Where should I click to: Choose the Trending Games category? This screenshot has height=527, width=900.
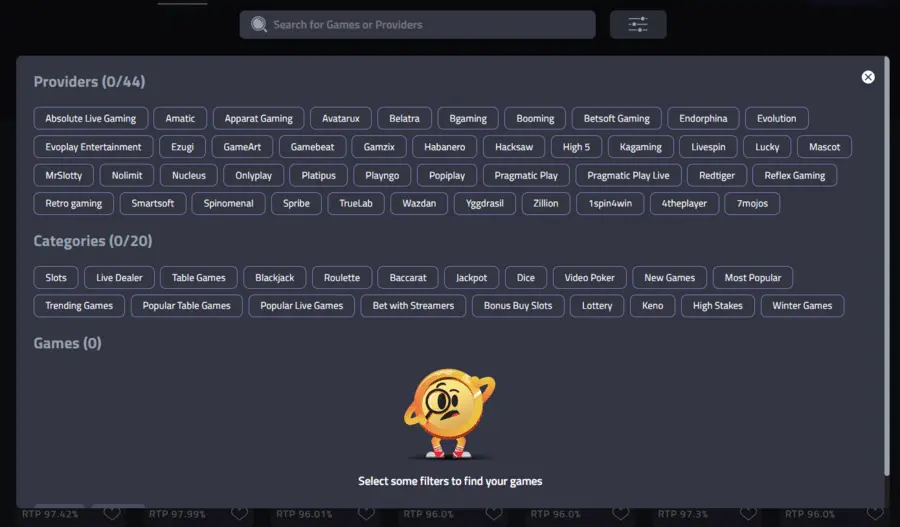(x=79, y=305)
